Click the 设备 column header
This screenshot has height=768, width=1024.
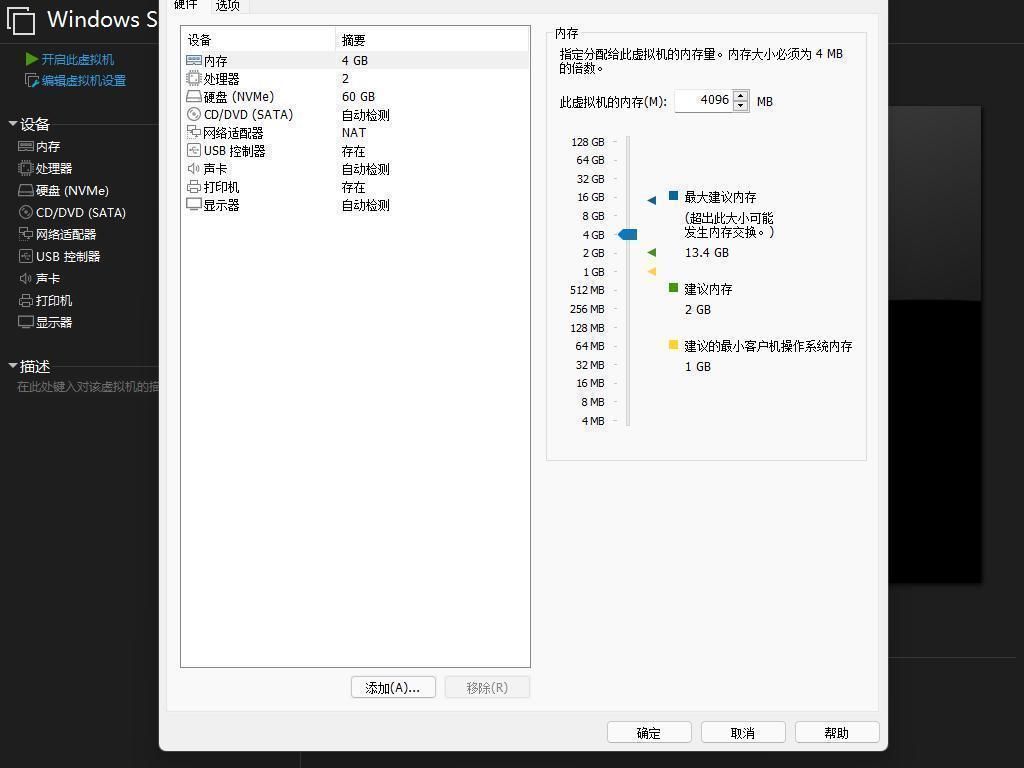point(259,40)
